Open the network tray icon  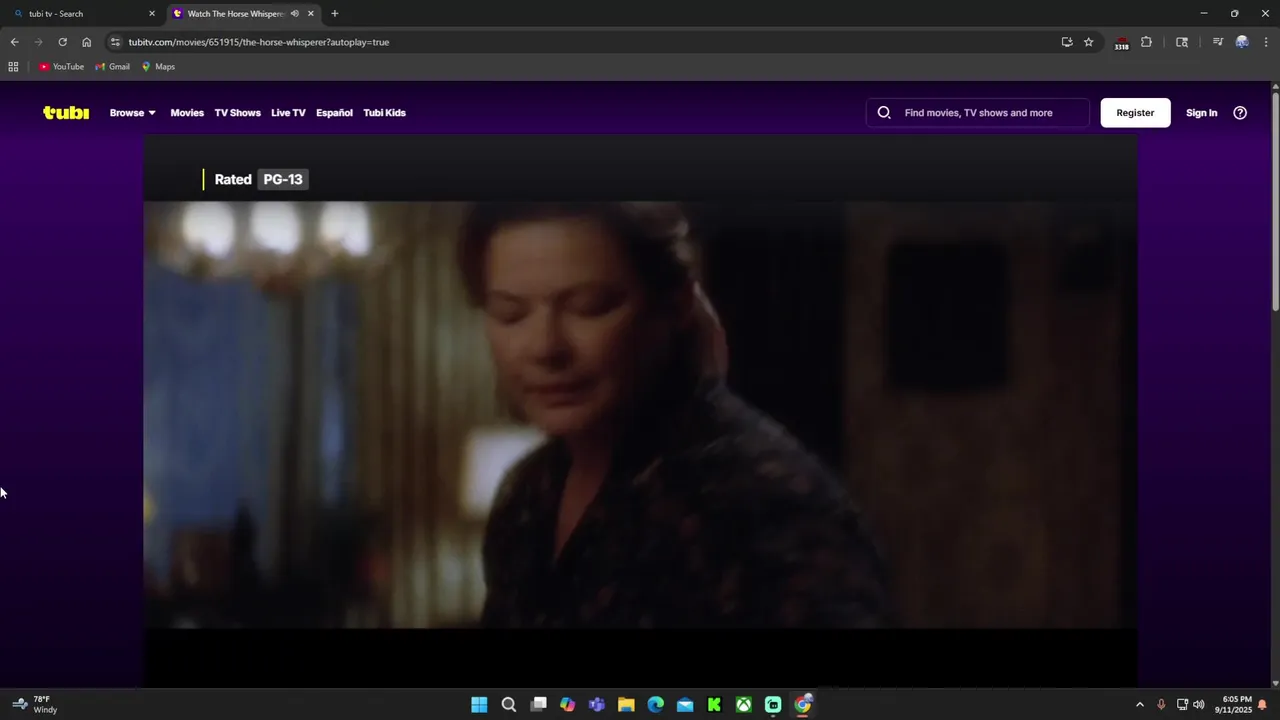(1182, 705)
